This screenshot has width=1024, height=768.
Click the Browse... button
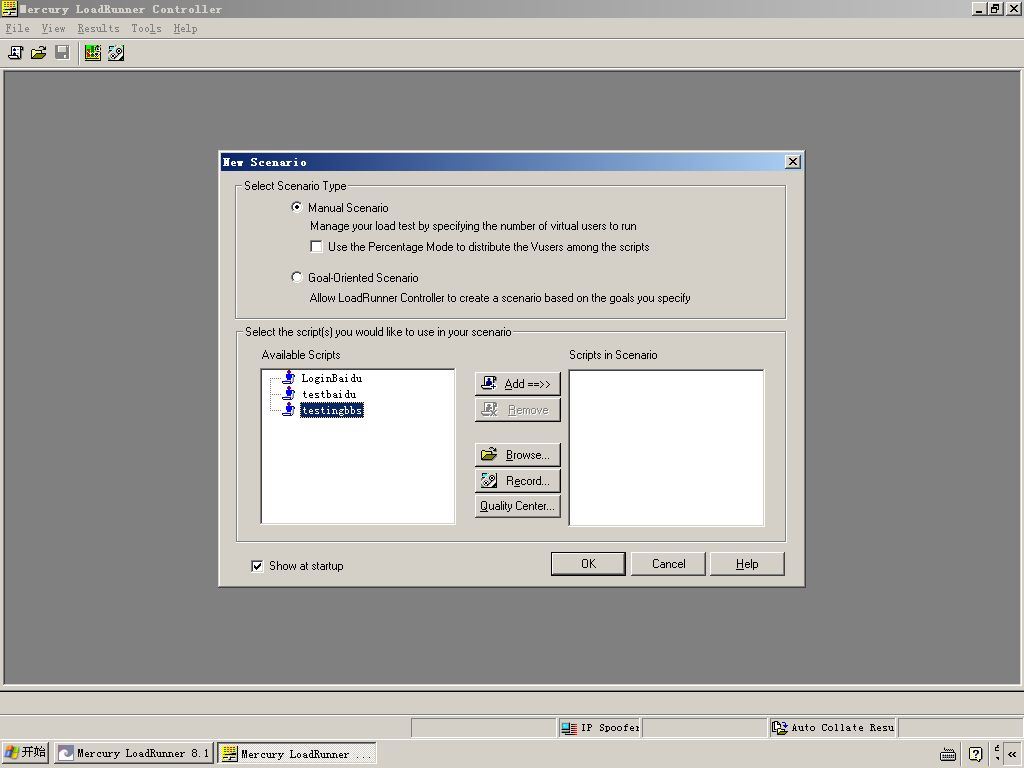(517, 455)
